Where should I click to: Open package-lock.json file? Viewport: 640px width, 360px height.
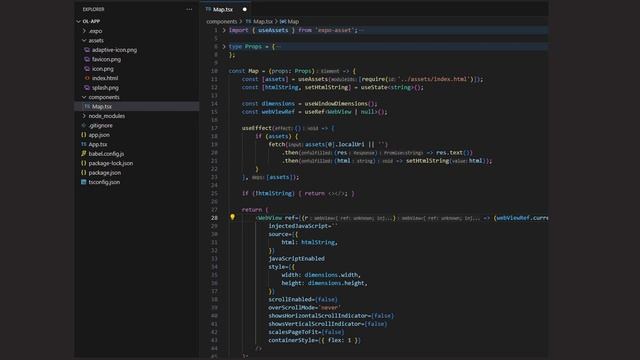[x=111, y=163]
